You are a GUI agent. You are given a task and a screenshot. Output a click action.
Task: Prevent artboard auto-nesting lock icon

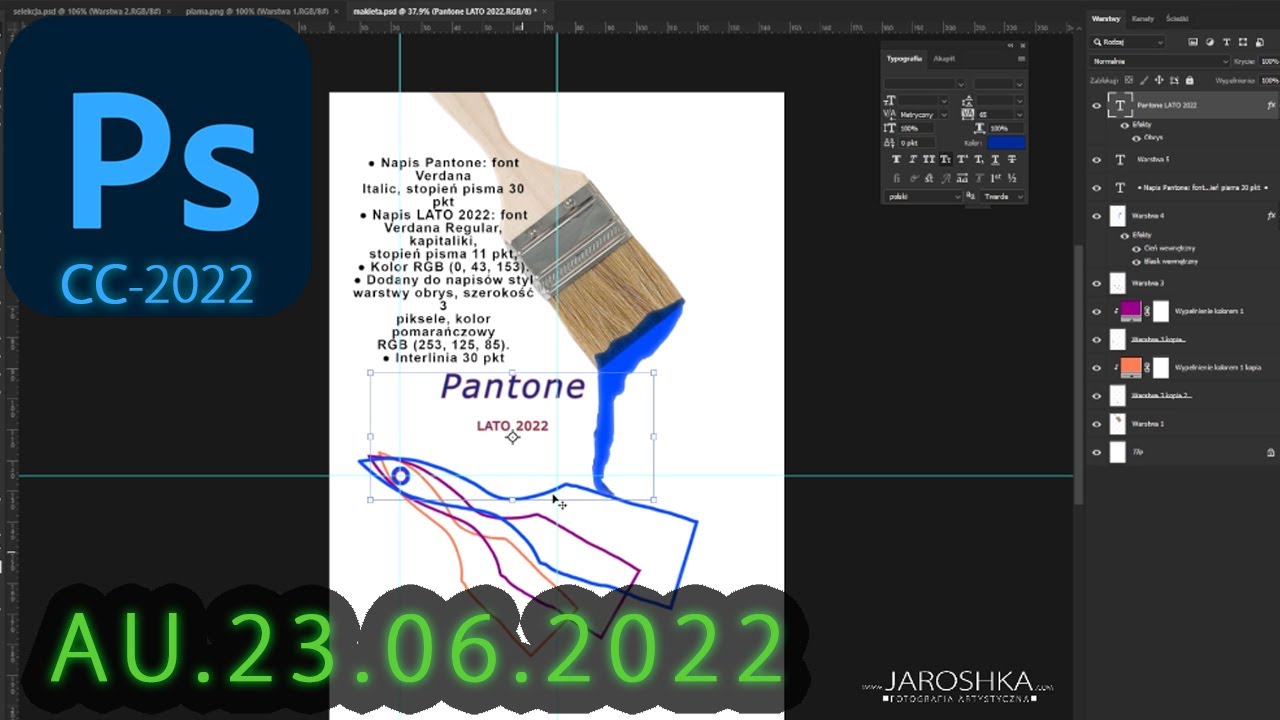point(1174,80)
